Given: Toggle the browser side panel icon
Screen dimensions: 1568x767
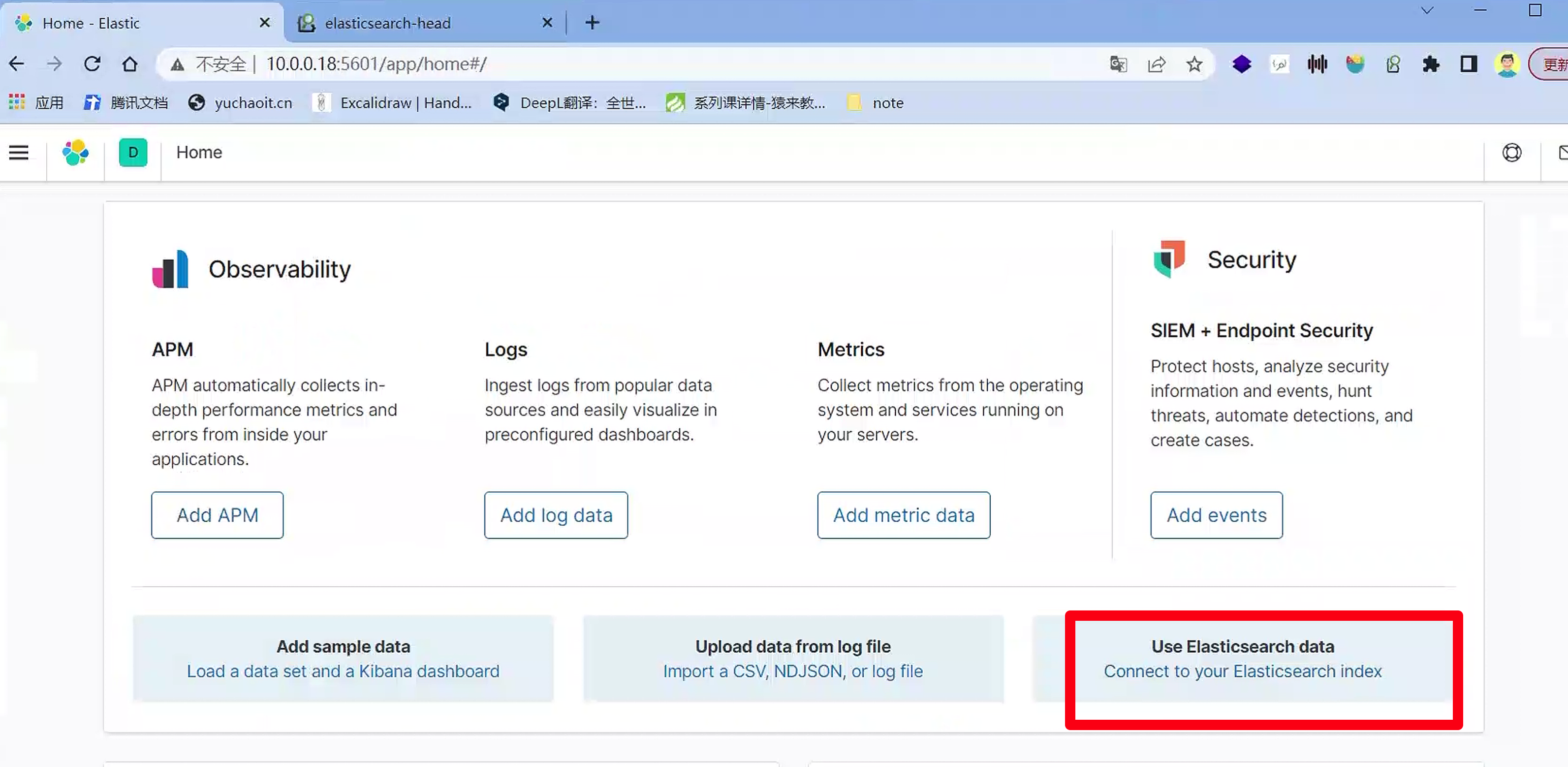Looking at the screenshot, I should tap(1469, 64).
